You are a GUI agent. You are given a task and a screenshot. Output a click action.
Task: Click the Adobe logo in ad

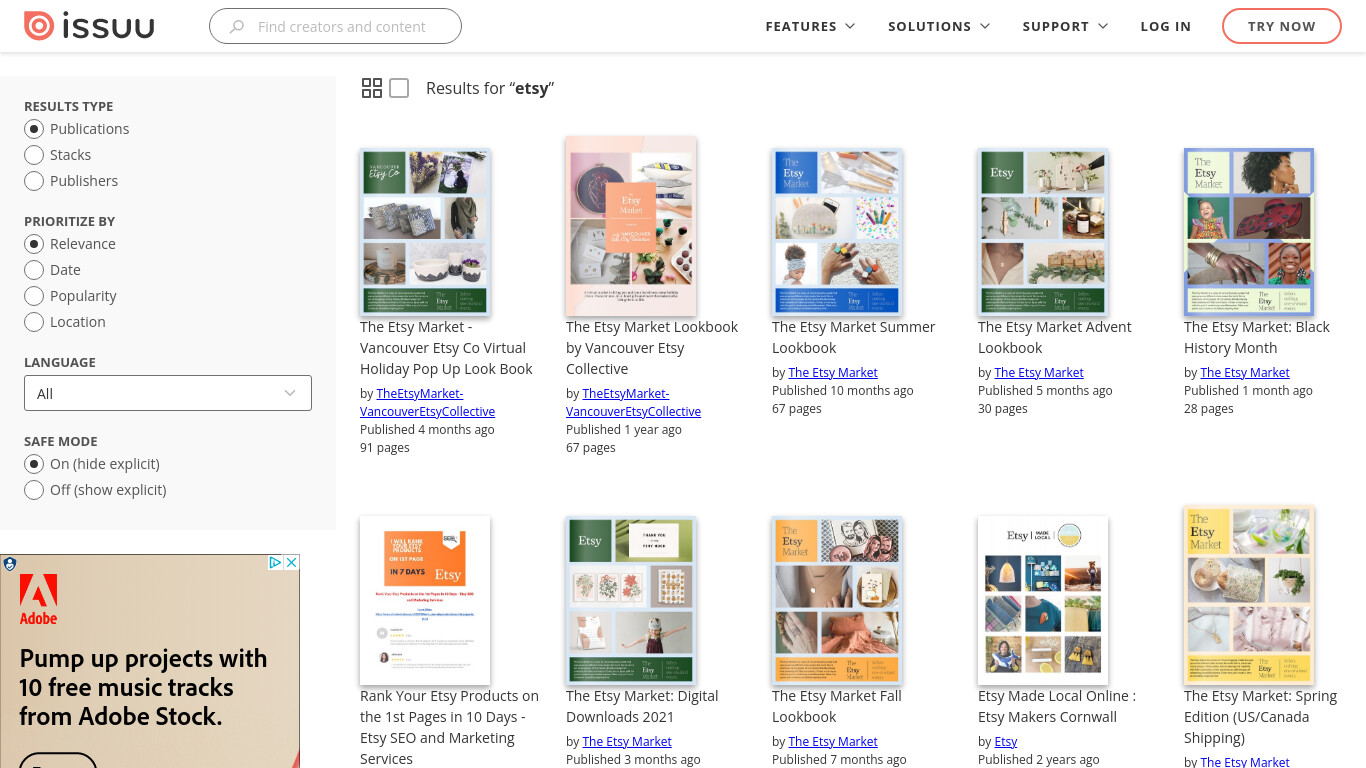[38, 600]
